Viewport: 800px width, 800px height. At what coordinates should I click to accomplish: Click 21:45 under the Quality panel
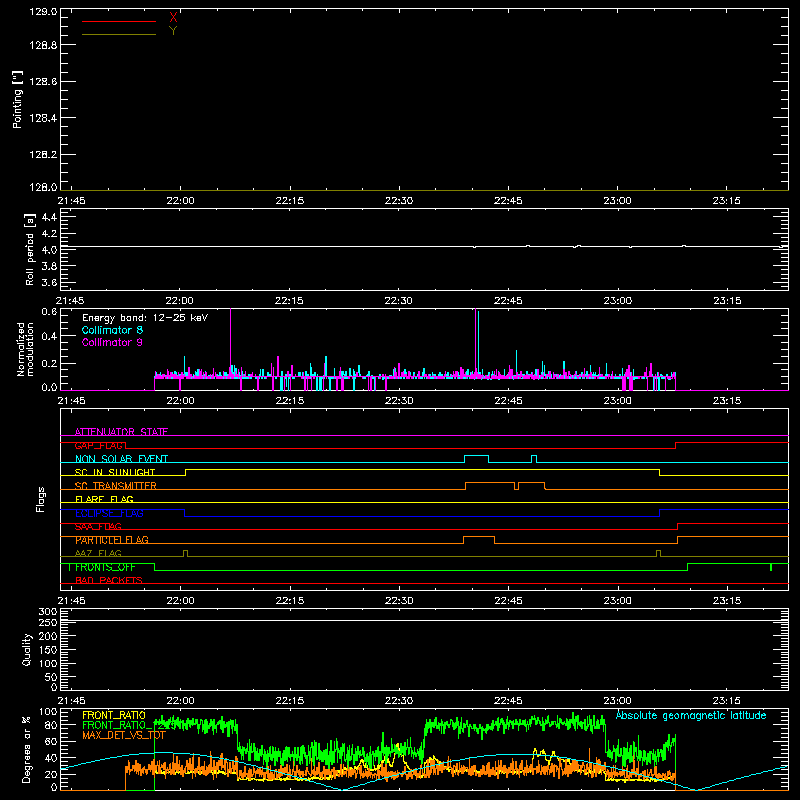71,701
